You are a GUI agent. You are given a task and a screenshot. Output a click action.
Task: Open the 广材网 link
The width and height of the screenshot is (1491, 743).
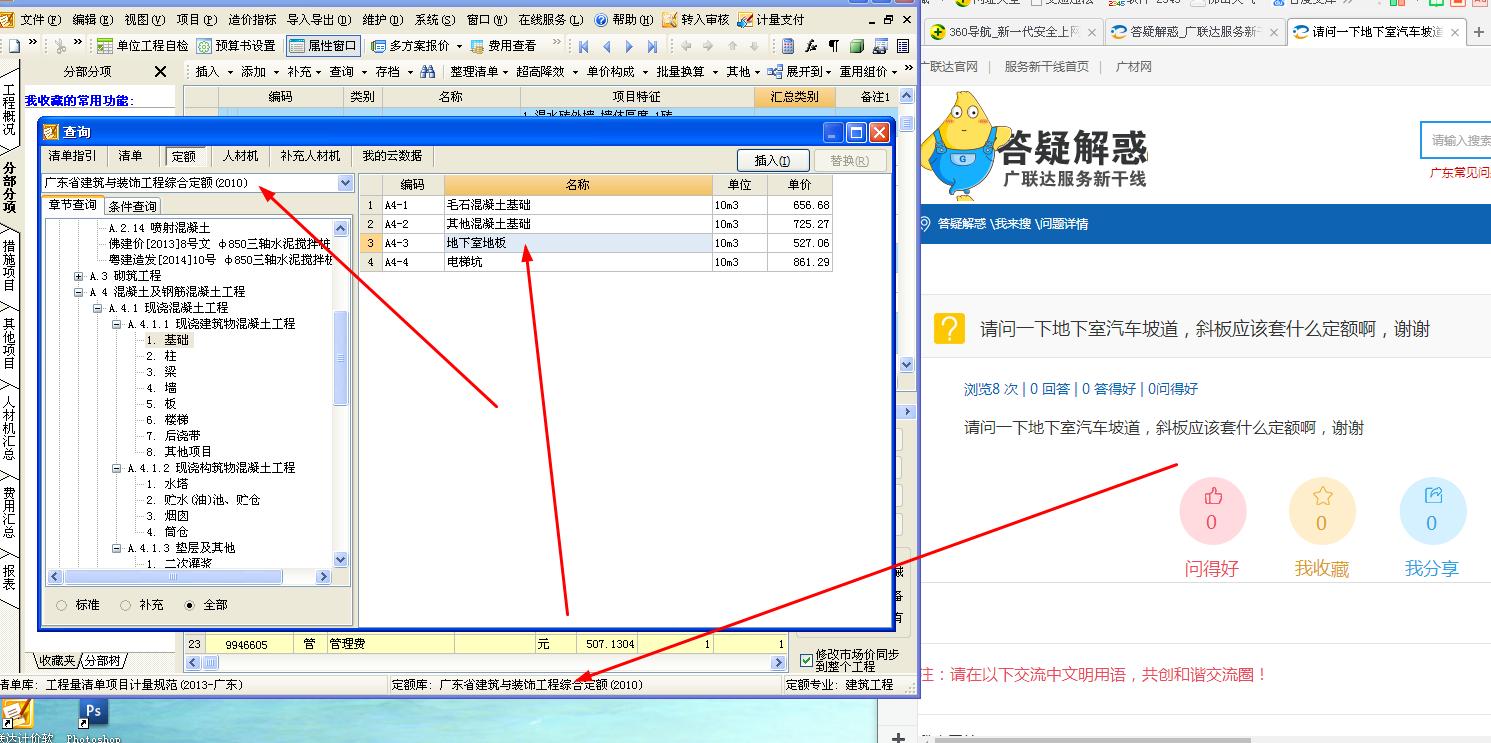pos(1133,67)
